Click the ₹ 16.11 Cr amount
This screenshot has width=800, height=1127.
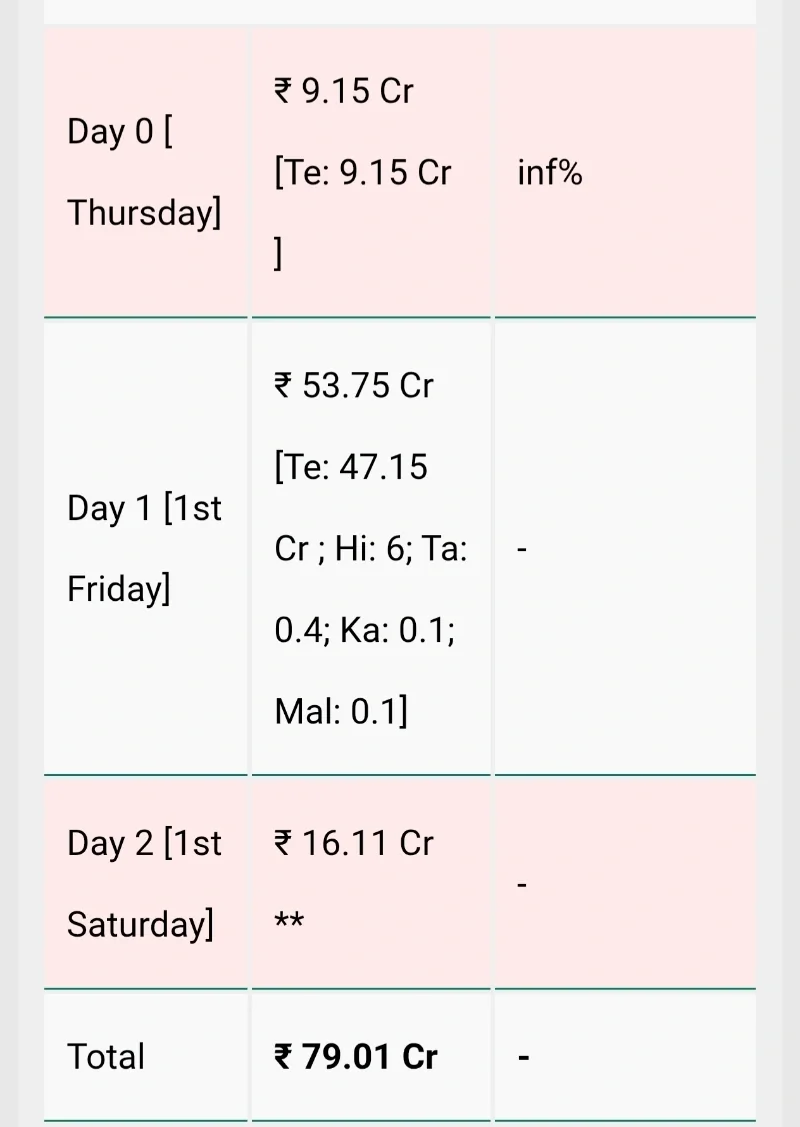[x=354, y=843]
